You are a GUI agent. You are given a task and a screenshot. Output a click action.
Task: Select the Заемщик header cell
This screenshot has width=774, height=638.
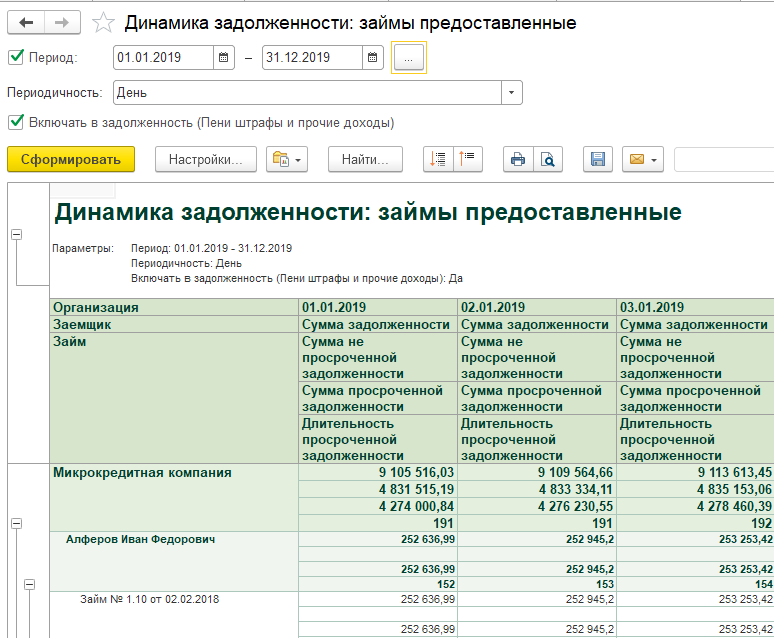point(174,324)
